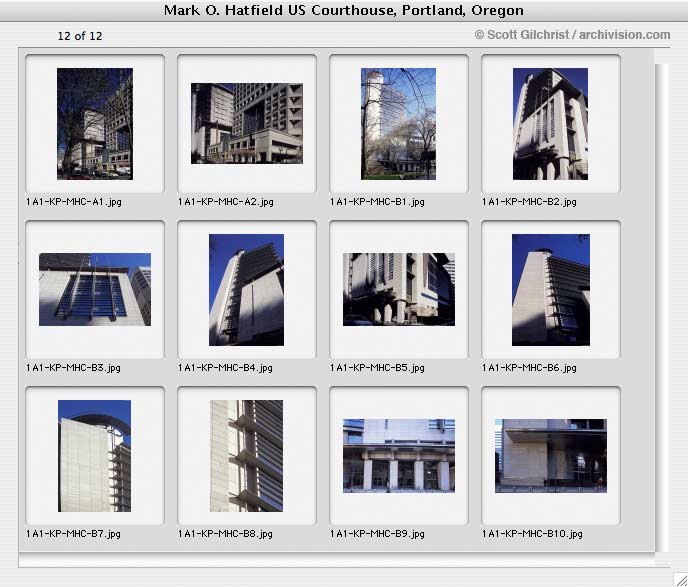The image size is (688, 587).
Task: Open thumbnail 1A1-KP-MHC-A2.jpg
Action: click(x=247, y=124)
